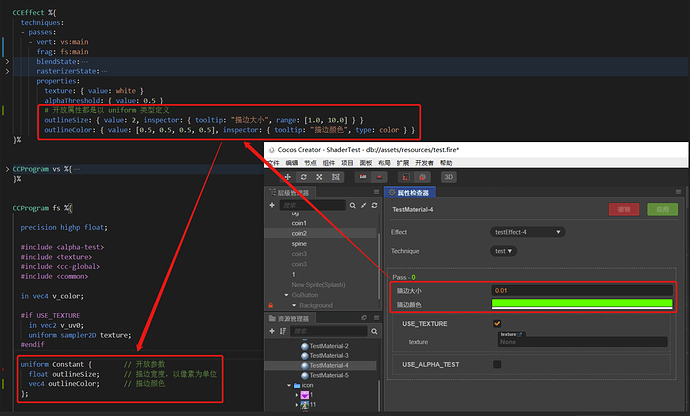Viewport: 690px width, 416px height.
Task: Create an asset with assets plus icon
Action: pyautogui.click(x=272, y=331)
